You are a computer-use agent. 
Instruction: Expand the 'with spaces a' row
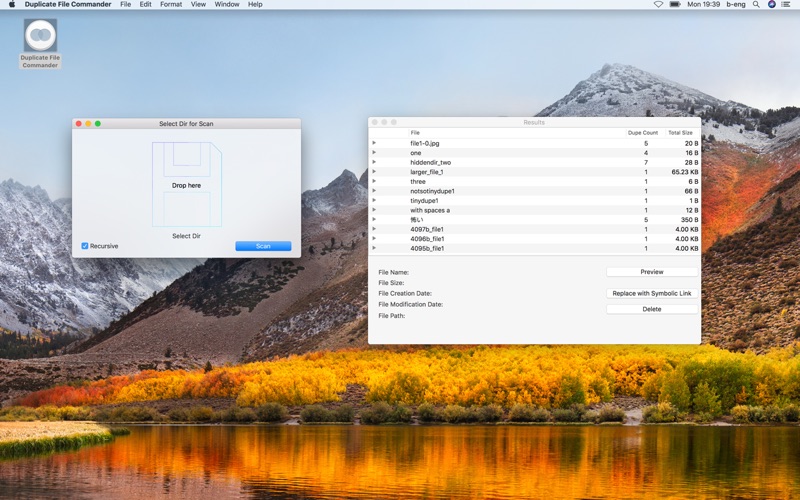(374, 210)
